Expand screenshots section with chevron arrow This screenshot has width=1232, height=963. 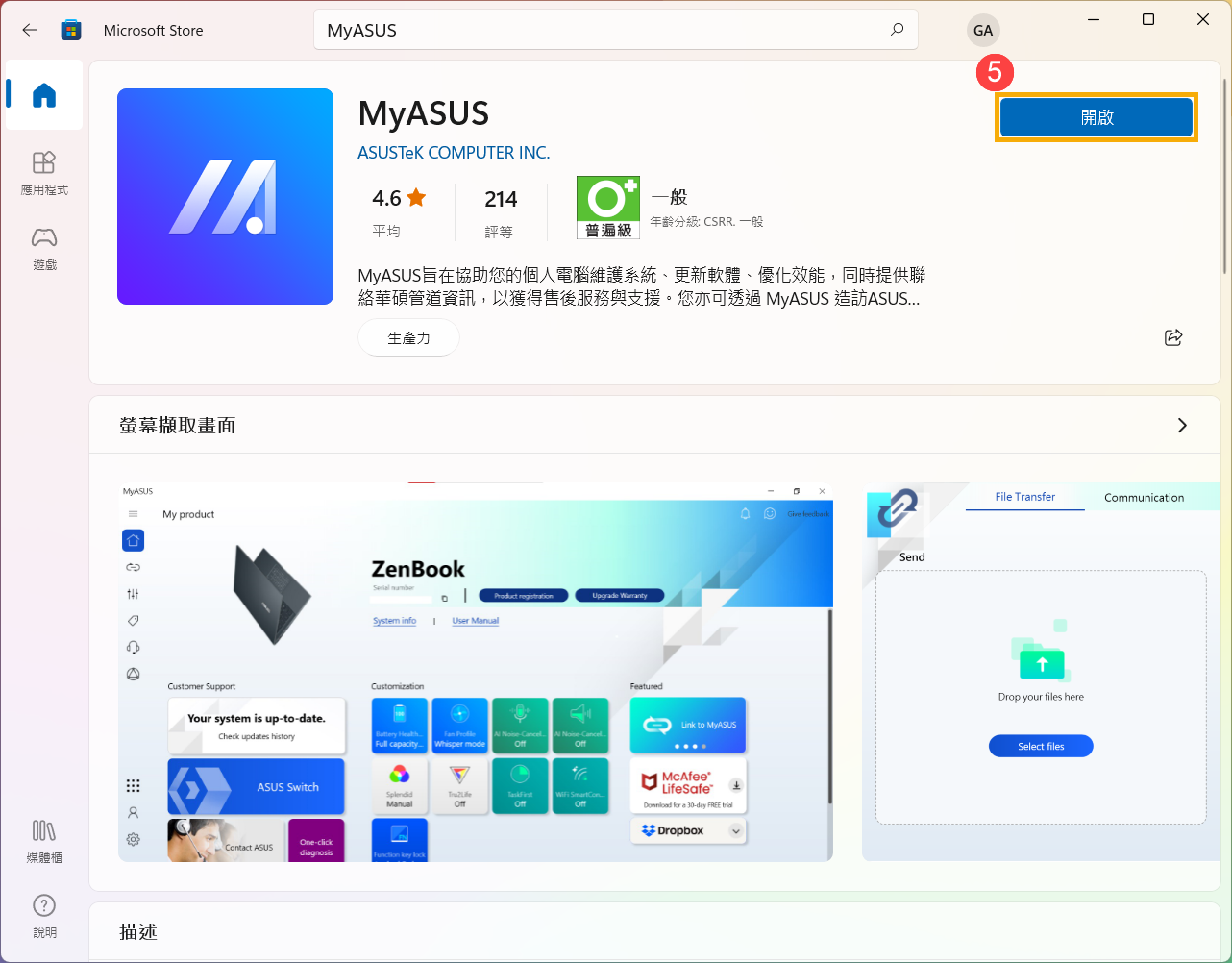[1182, 425]
